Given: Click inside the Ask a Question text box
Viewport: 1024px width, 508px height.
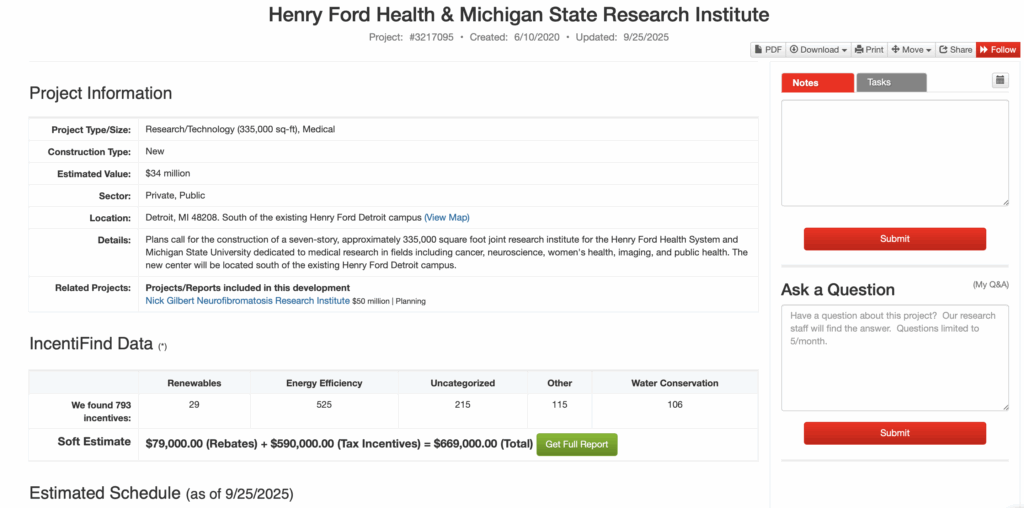Looking at the screenshot, I should coord(894,358).
